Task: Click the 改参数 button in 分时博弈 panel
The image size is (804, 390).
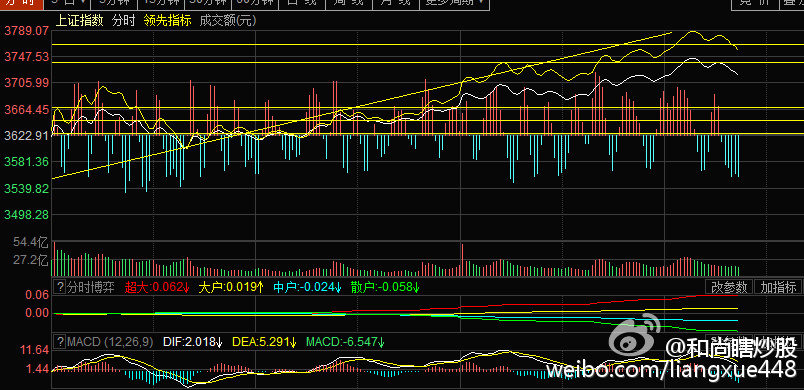Action: point(729,287)
